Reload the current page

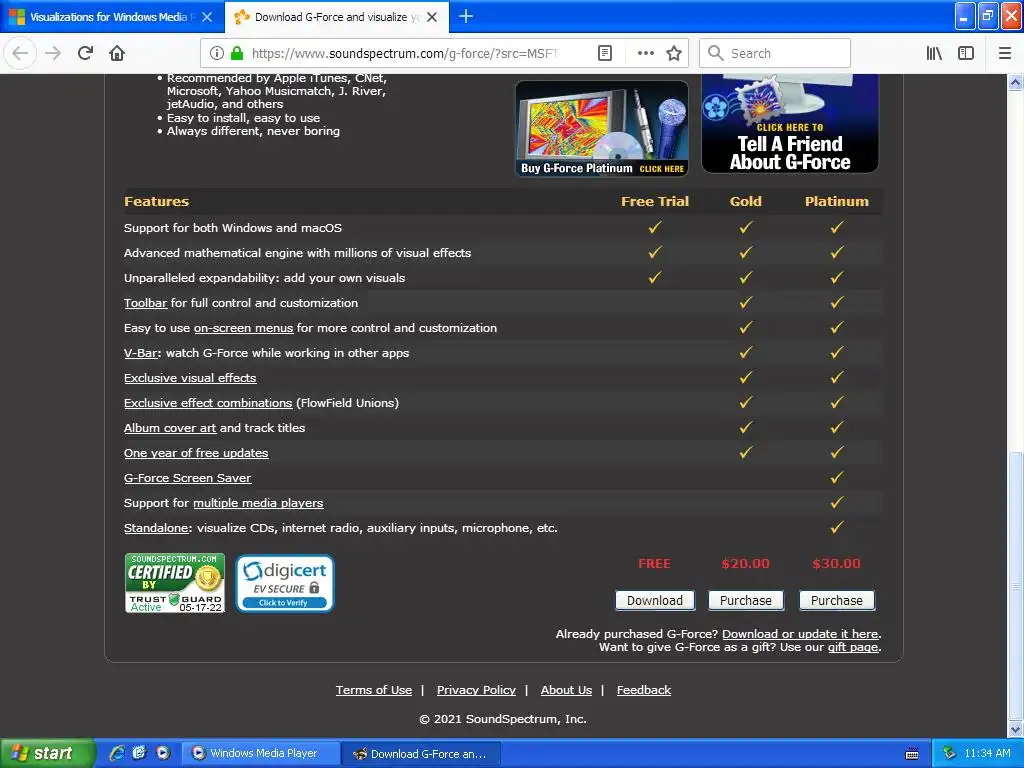point(85,53)
